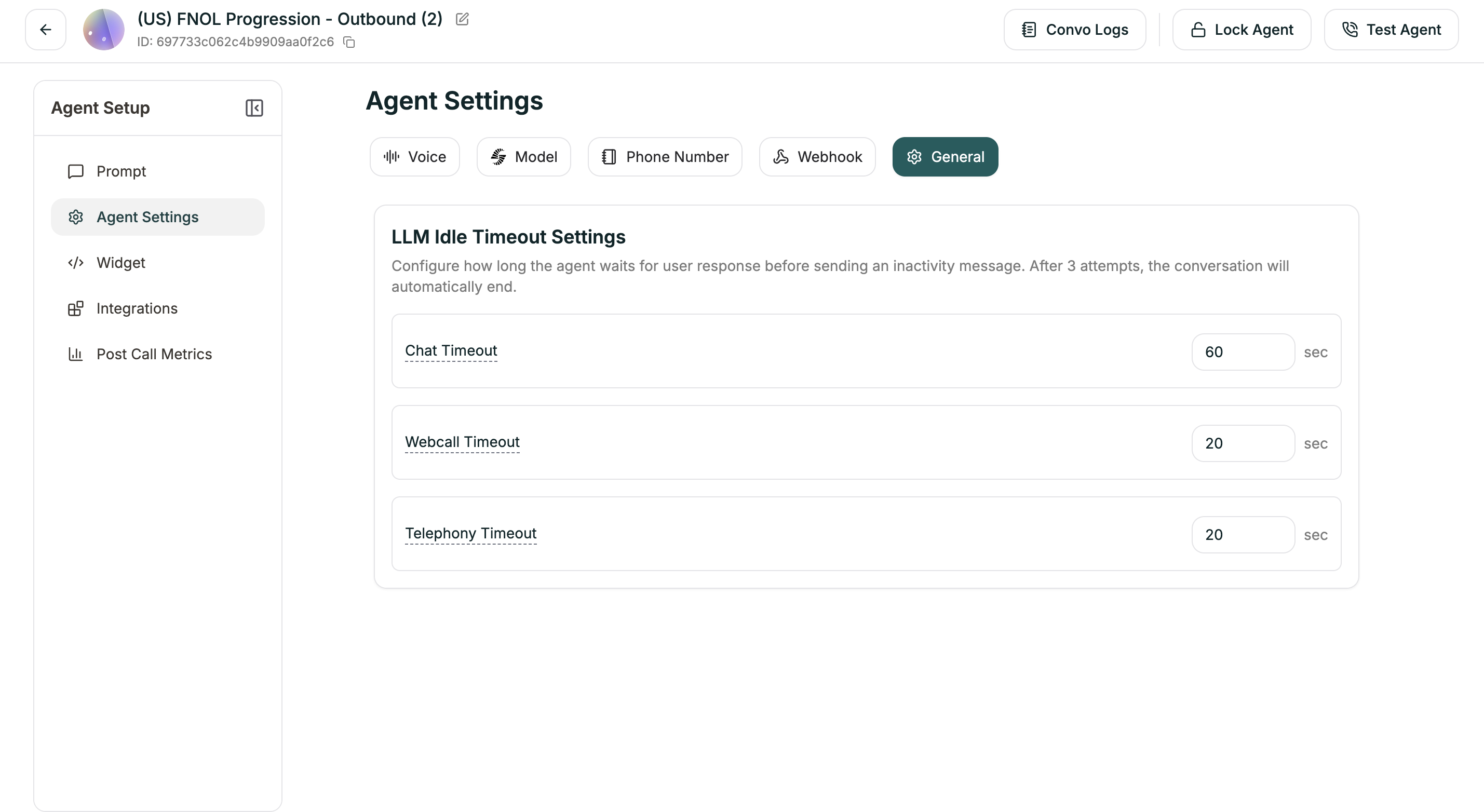Click the Lock Agent button

pos(1242,30)
